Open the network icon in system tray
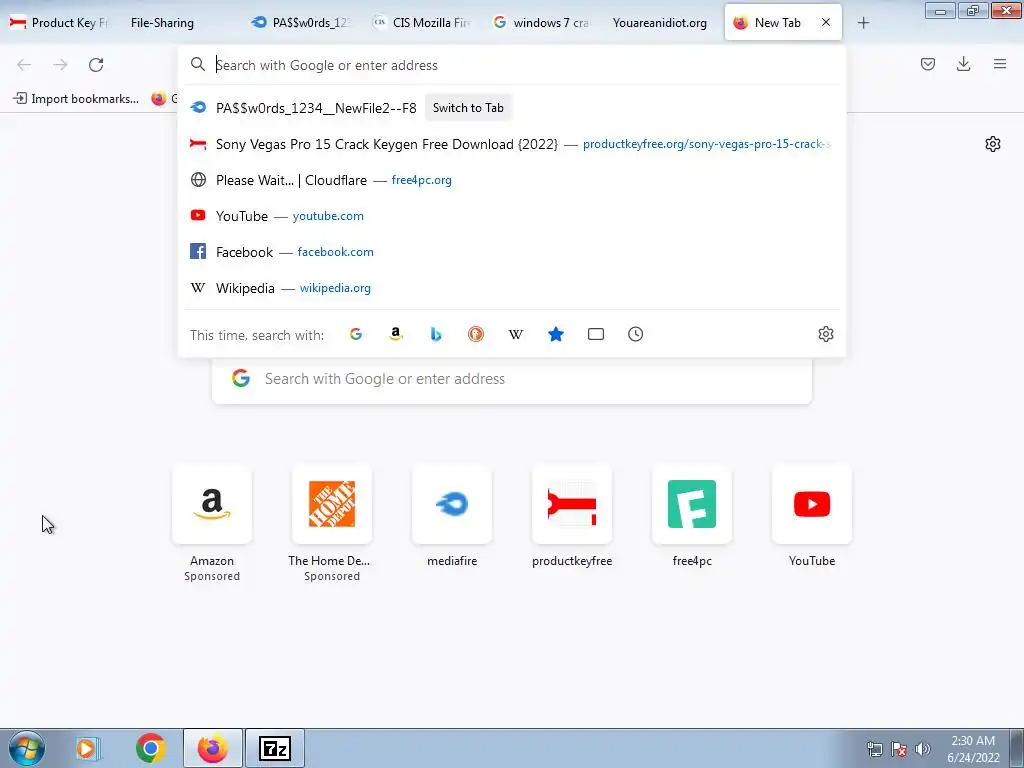The image size is (1024, 768). click(874, 749)
